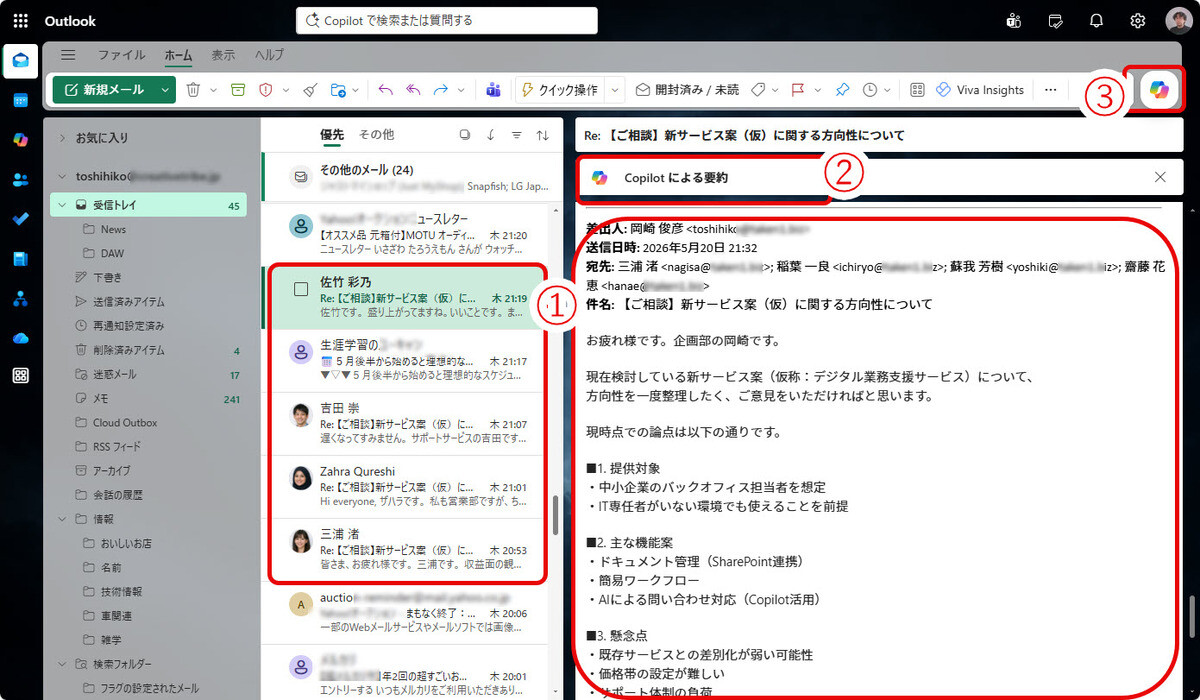This screenshot has width=1200, height=700.
Task: Click Teams share icon in ribbon
Action: point(493,90)
